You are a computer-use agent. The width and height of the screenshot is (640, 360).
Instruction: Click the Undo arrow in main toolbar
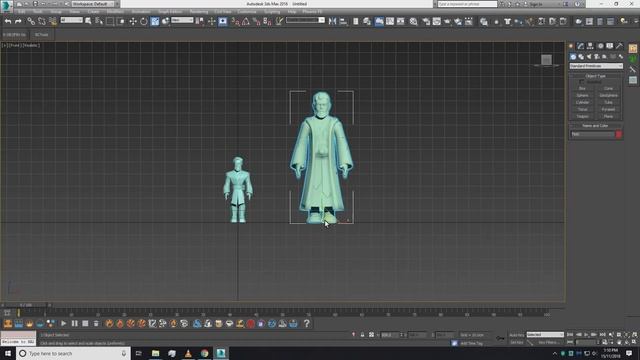tap(8, 21)
